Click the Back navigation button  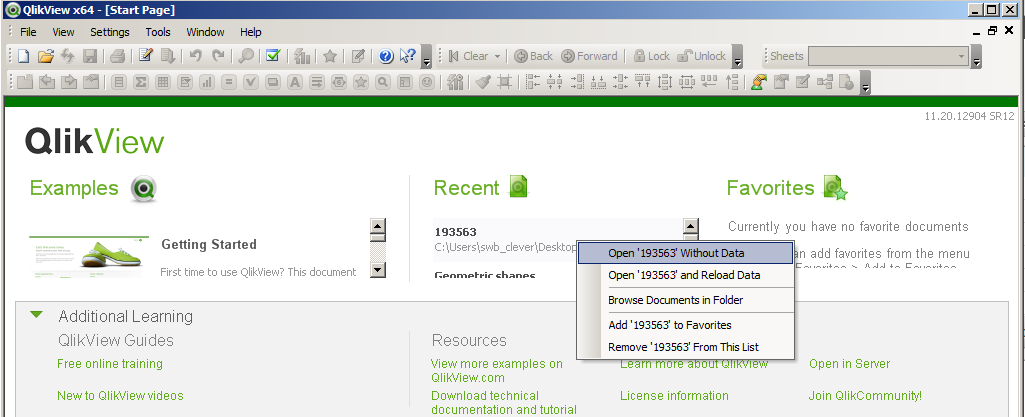coord(533,56)
